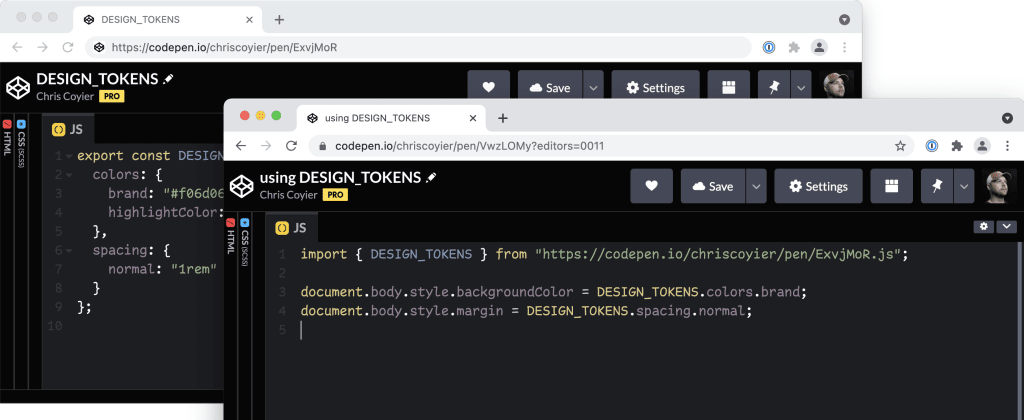1024x420 pixels.
Task: Select JS editor tab in back window
Action: coord(68,129)
